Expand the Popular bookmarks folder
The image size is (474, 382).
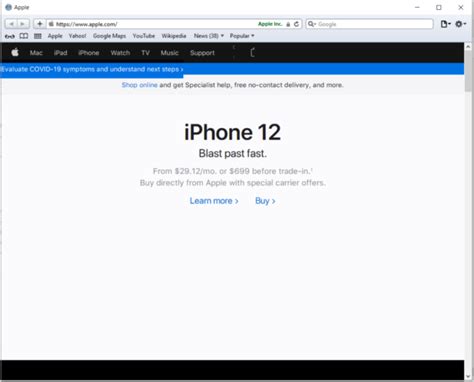click(242, 36)
